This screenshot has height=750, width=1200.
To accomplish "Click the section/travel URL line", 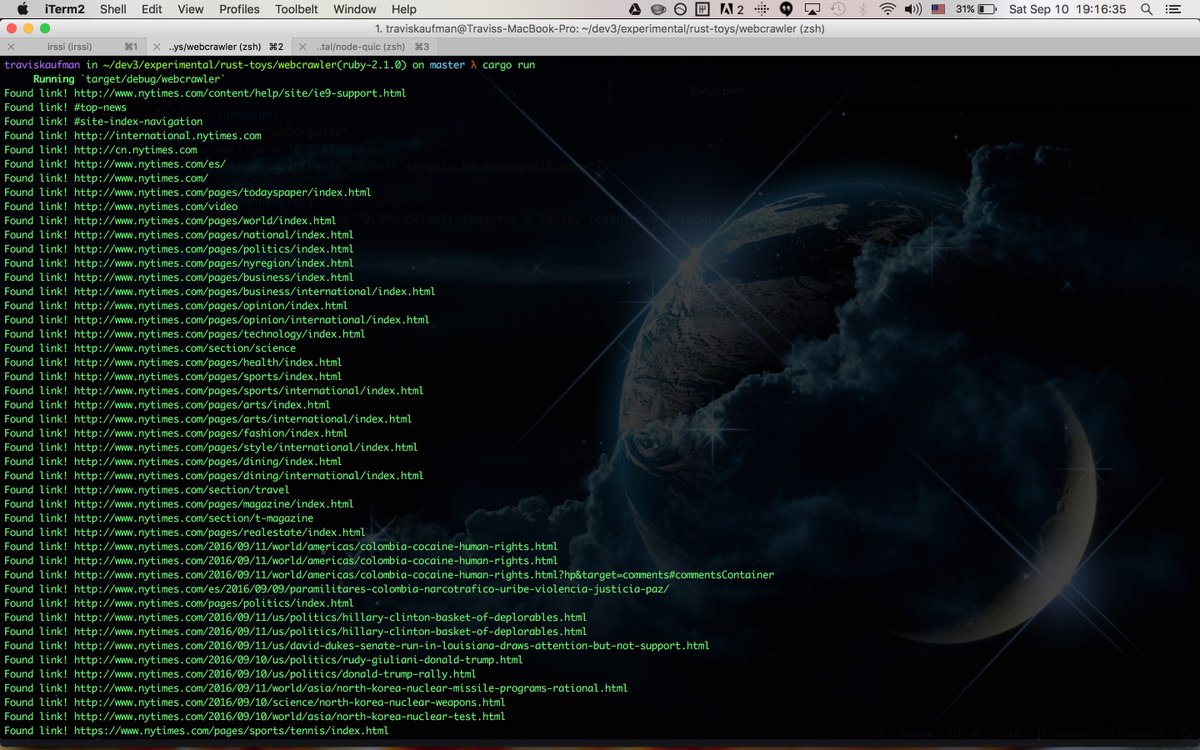I will 147,490.
